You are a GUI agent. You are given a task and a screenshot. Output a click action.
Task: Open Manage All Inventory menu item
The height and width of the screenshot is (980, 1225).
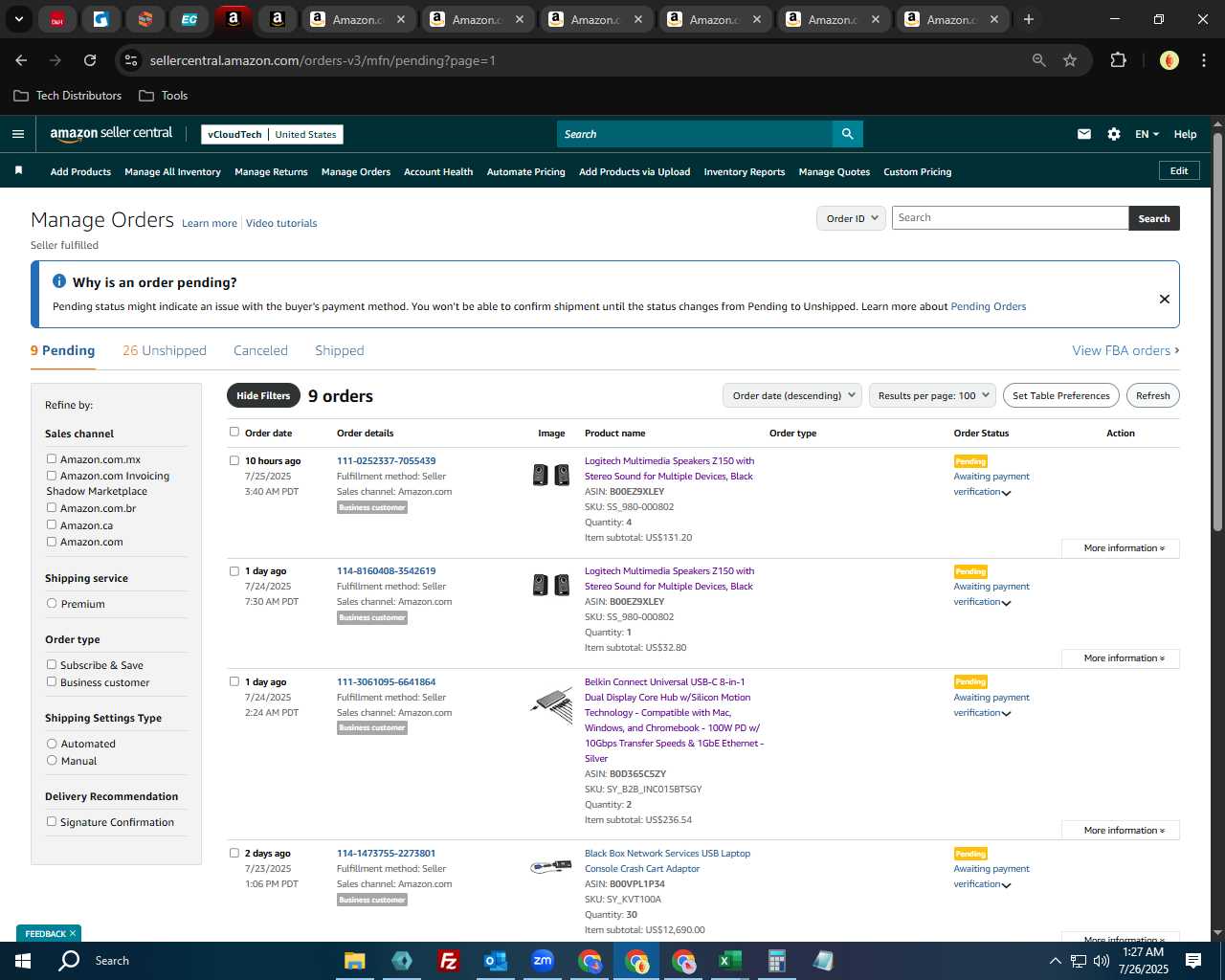pos(172,172)
